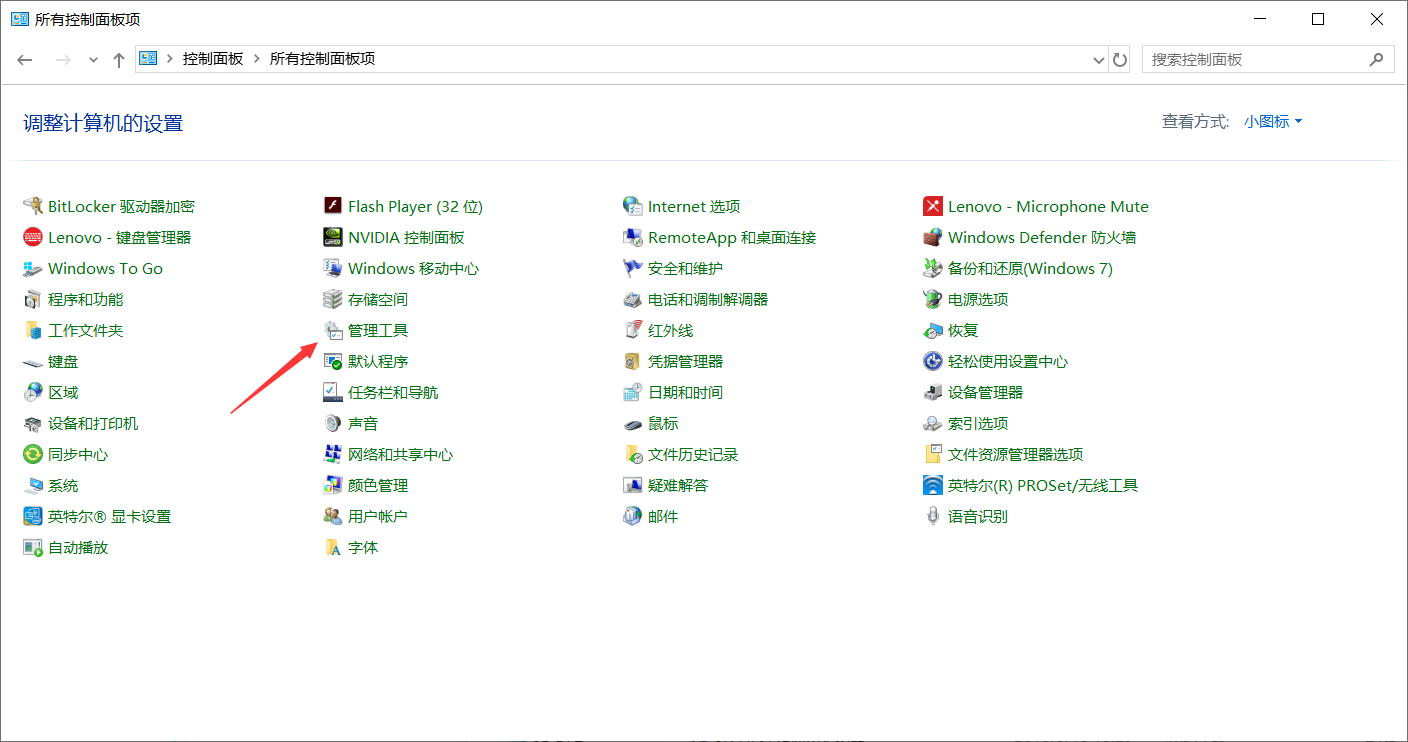Click the up one level arrow
The image size is (1408, 742).
[x=119, y=59]
